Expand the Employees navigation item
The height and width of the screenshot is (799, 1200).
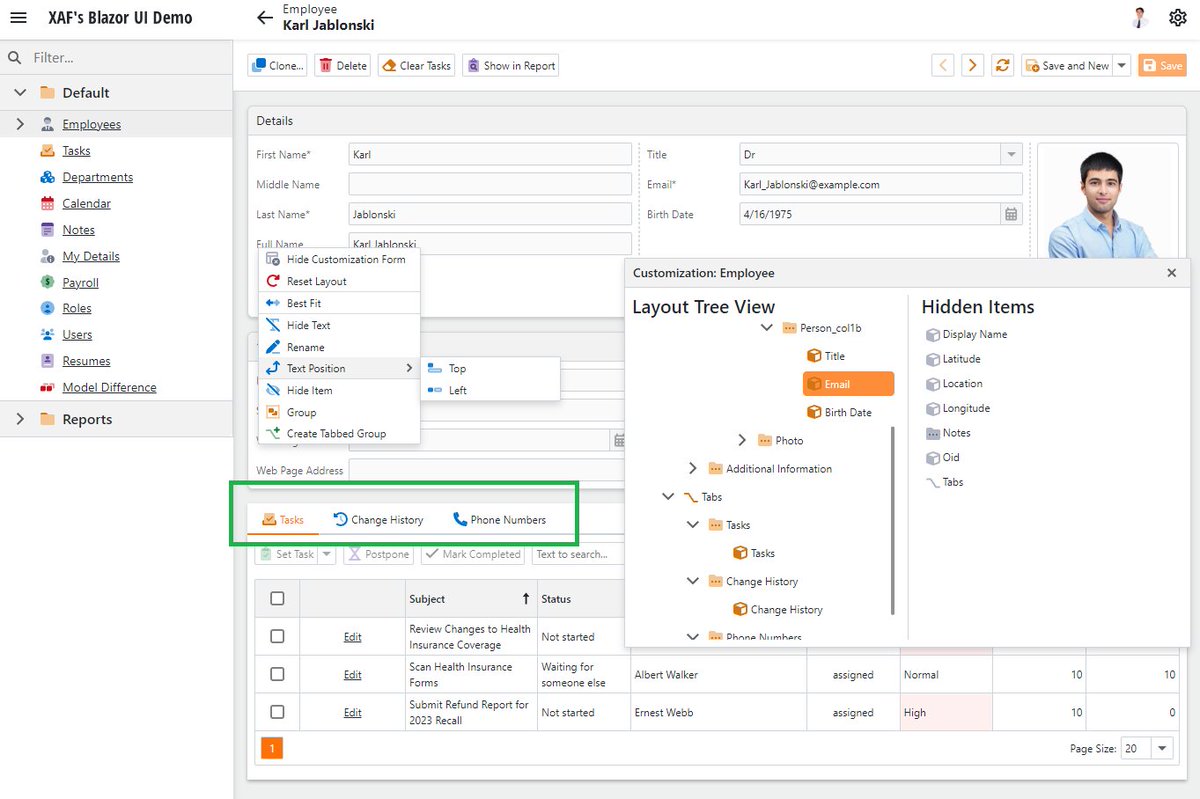point(20,125)
